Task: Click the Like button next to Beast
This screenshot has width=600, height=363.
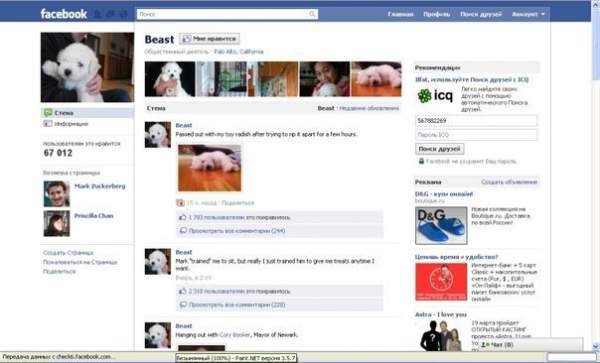Action: 210,39
